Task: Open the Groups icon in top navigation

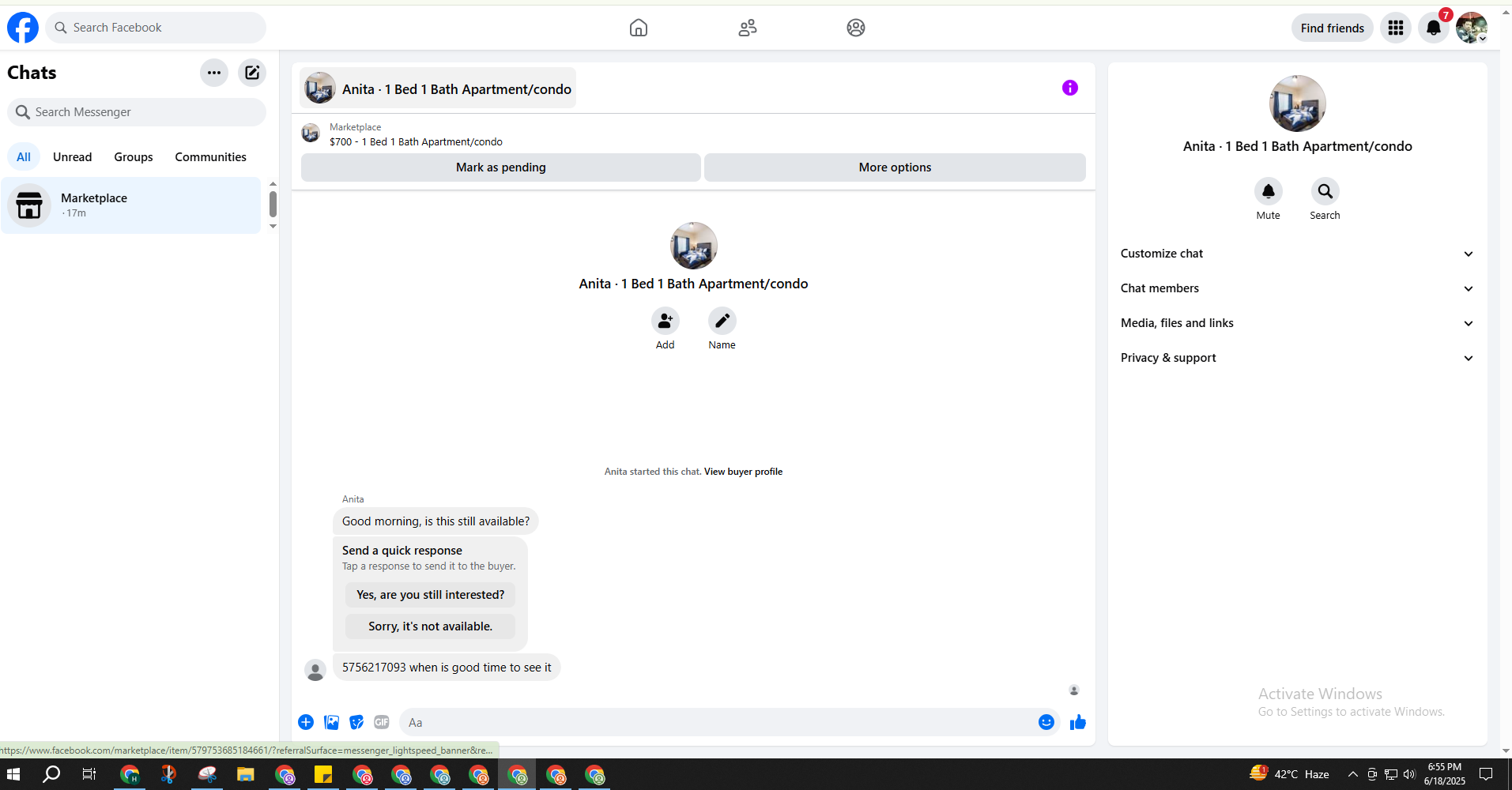Action: click(856, 28)
